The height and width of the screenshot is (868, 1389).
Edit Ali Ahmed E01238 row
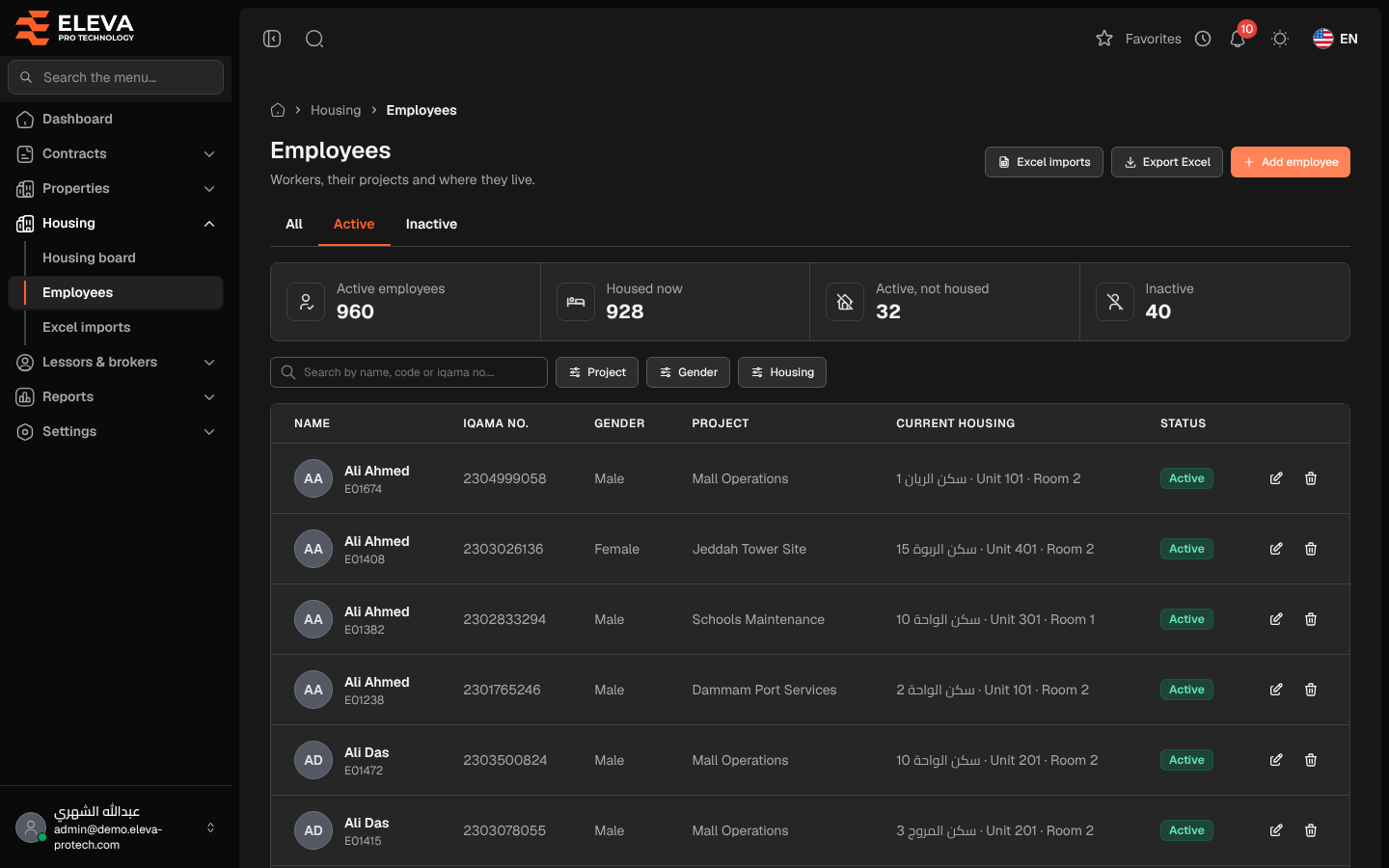(x=1276, y=690)
